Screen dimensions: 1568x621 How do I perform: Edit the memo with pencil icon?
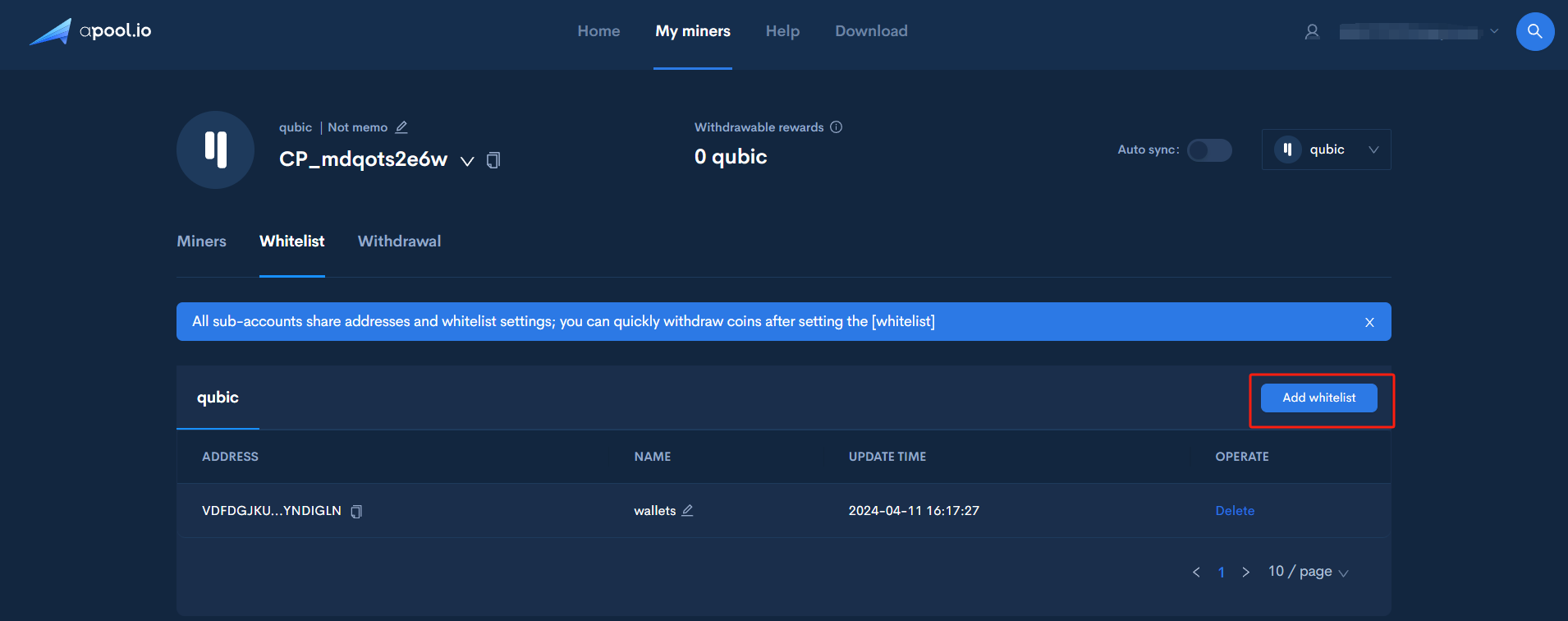pos(401,127)
